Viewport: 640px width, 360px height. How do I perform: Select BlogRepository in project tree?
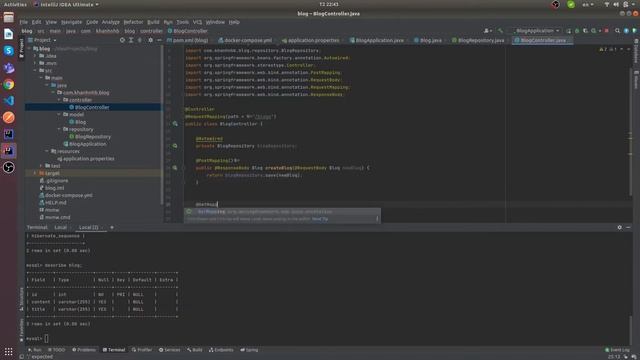(x=93, y=137)
